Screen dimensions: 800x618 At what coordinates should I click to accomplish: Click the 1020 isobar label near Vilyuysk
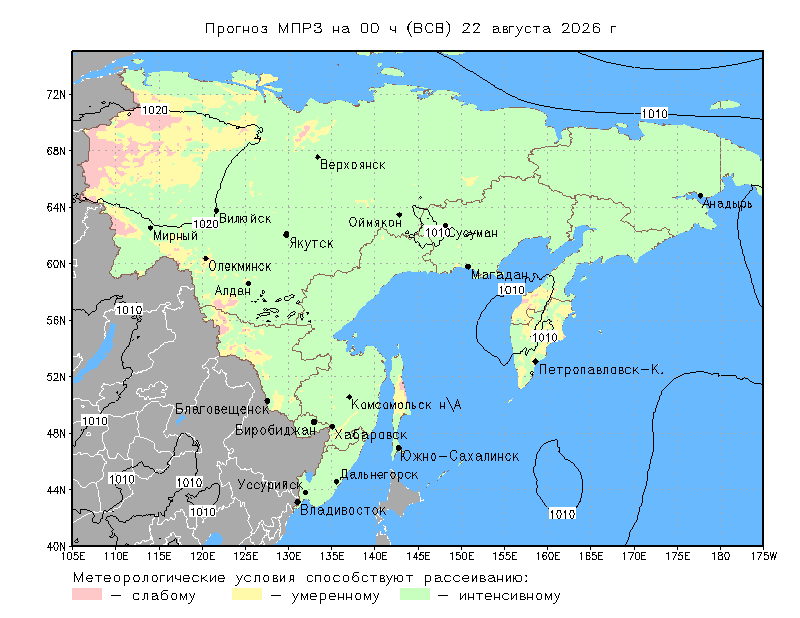pyautogui.click(x=206, y=224)
